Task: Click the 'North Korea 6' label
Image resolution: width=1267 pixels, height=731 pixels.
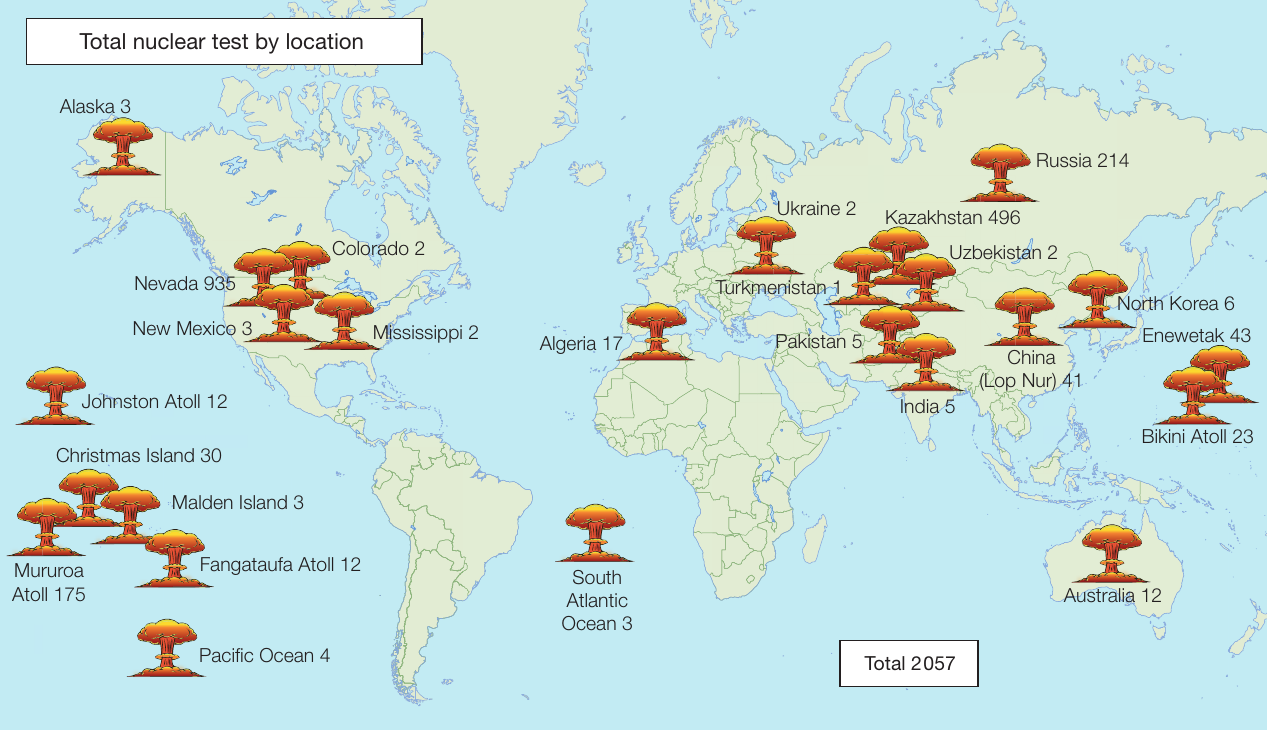Action: point(1176,304)
